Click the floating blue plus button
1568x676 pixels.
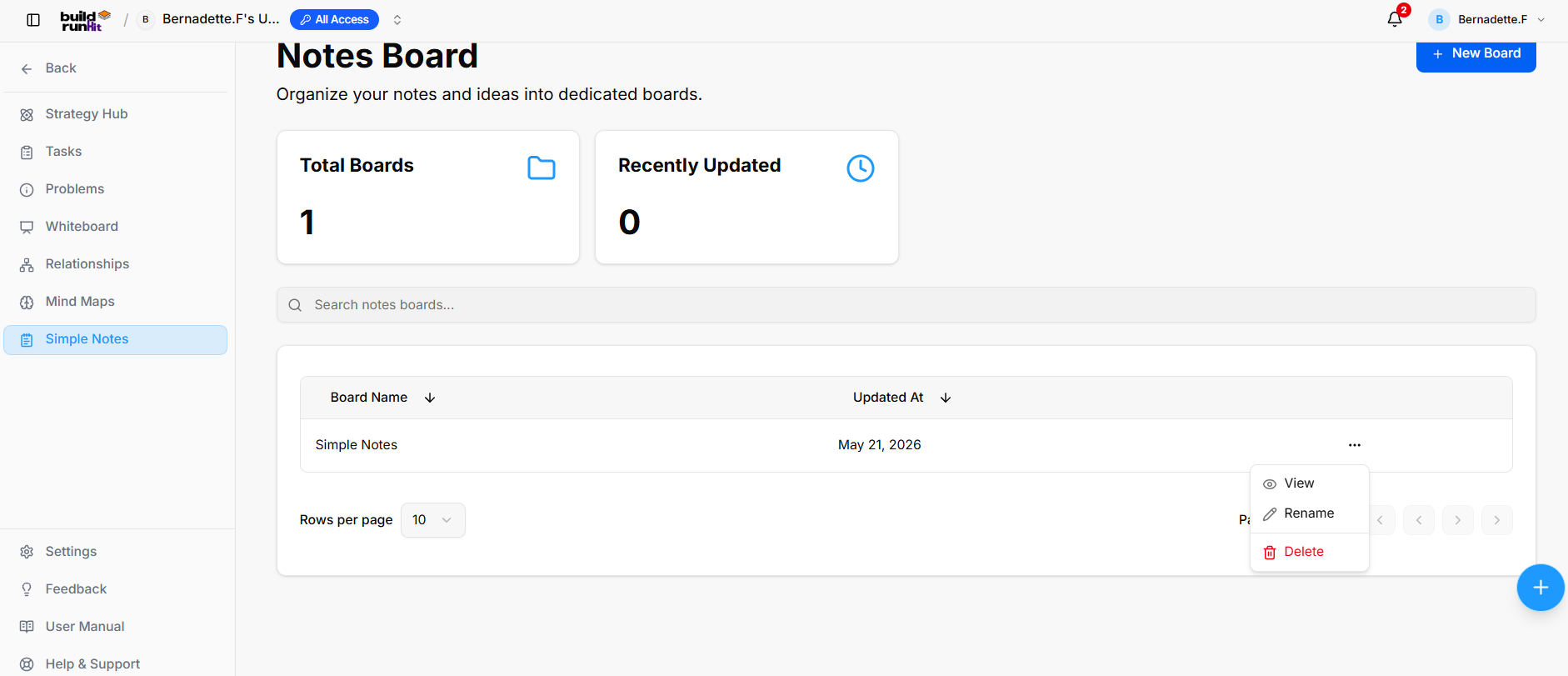click(x=1541, y=588)
